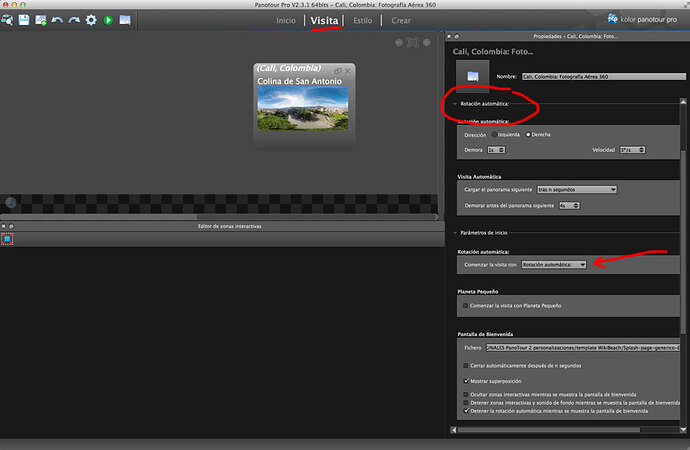Viewport: 690px width, 450px height.
Task: Select the Colina de San Antonio panorama thumbnail
Action: [x=303, y=108]
